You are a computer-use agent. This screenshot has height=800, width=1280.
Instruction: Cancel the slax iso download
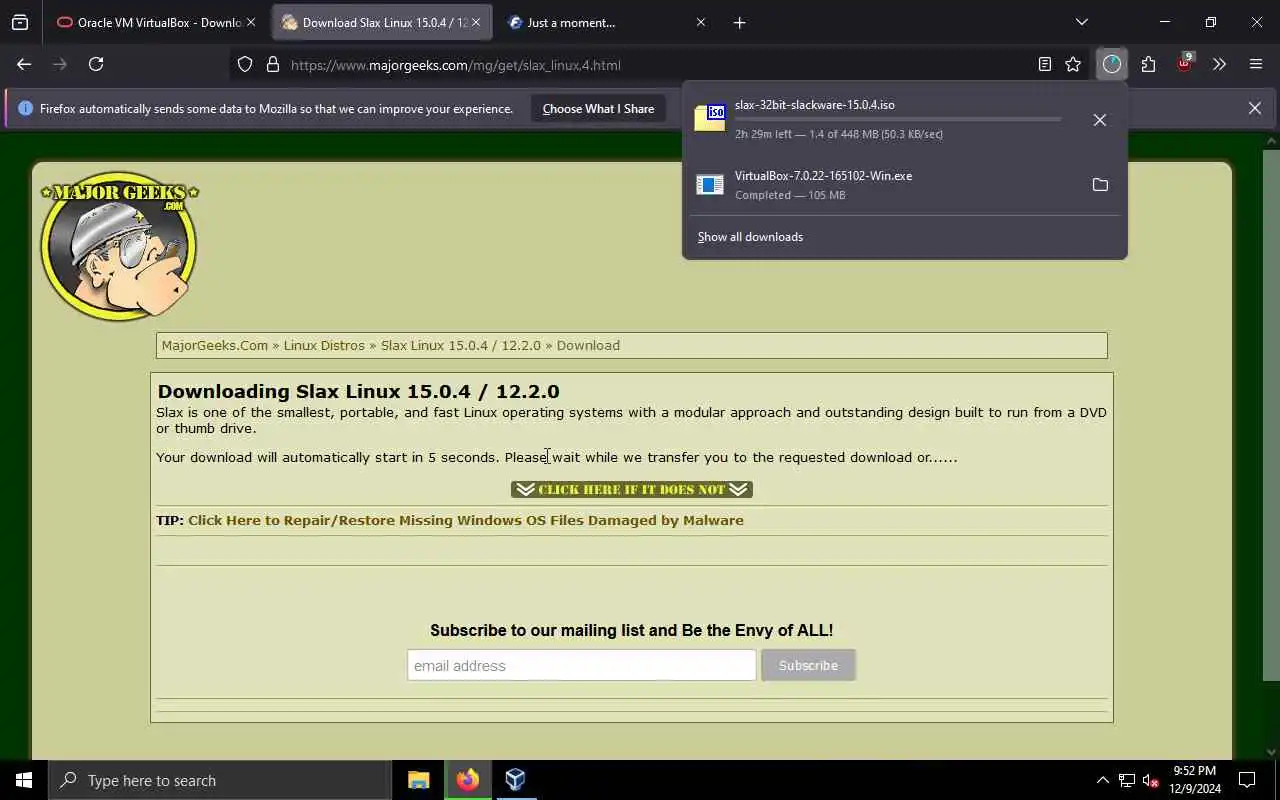click(x=1100, y=120)
